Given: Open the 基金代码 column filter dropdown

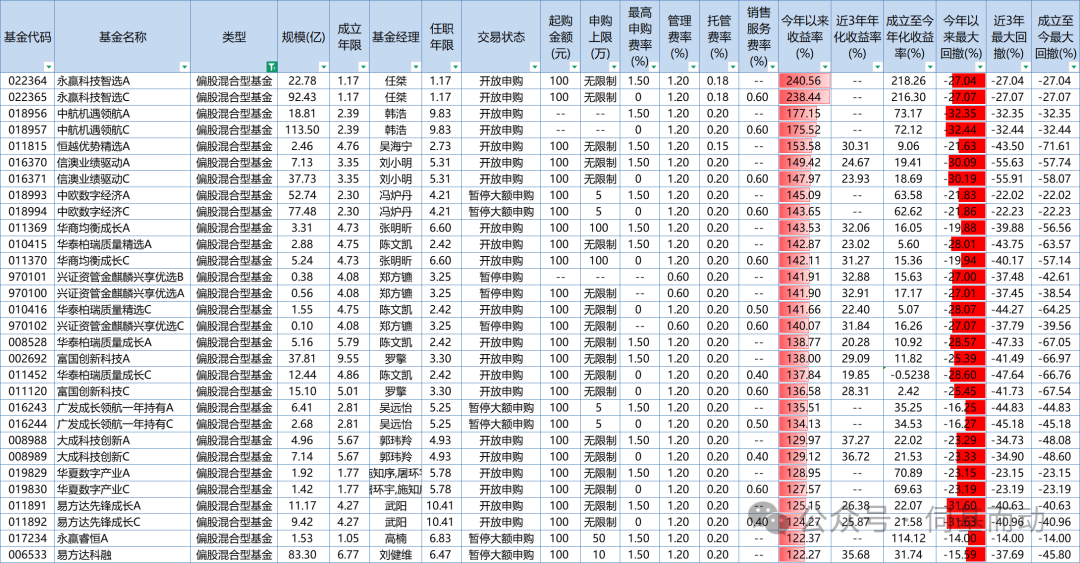Looking at the screenshot, I should click(48, 67).
